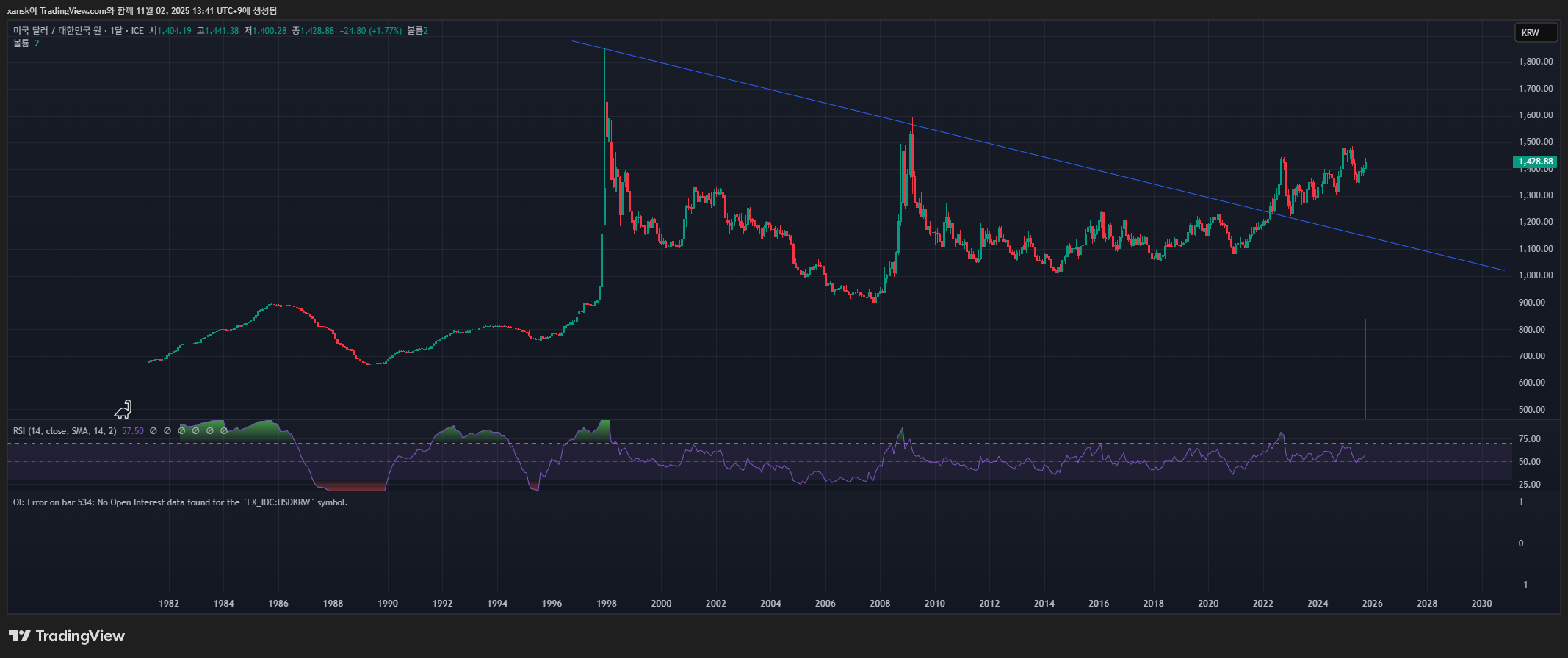This screenshot has height=658, width=1568.
Task: Click the 1990 label on the time axis
Action: coord(388,604)
